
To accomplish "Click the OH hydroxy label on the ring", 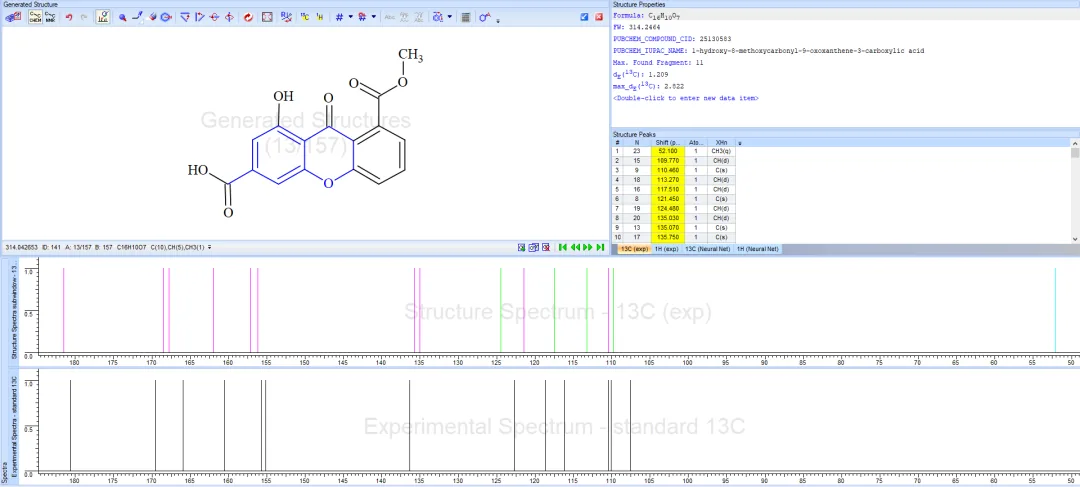I will (x=283, y=96).
